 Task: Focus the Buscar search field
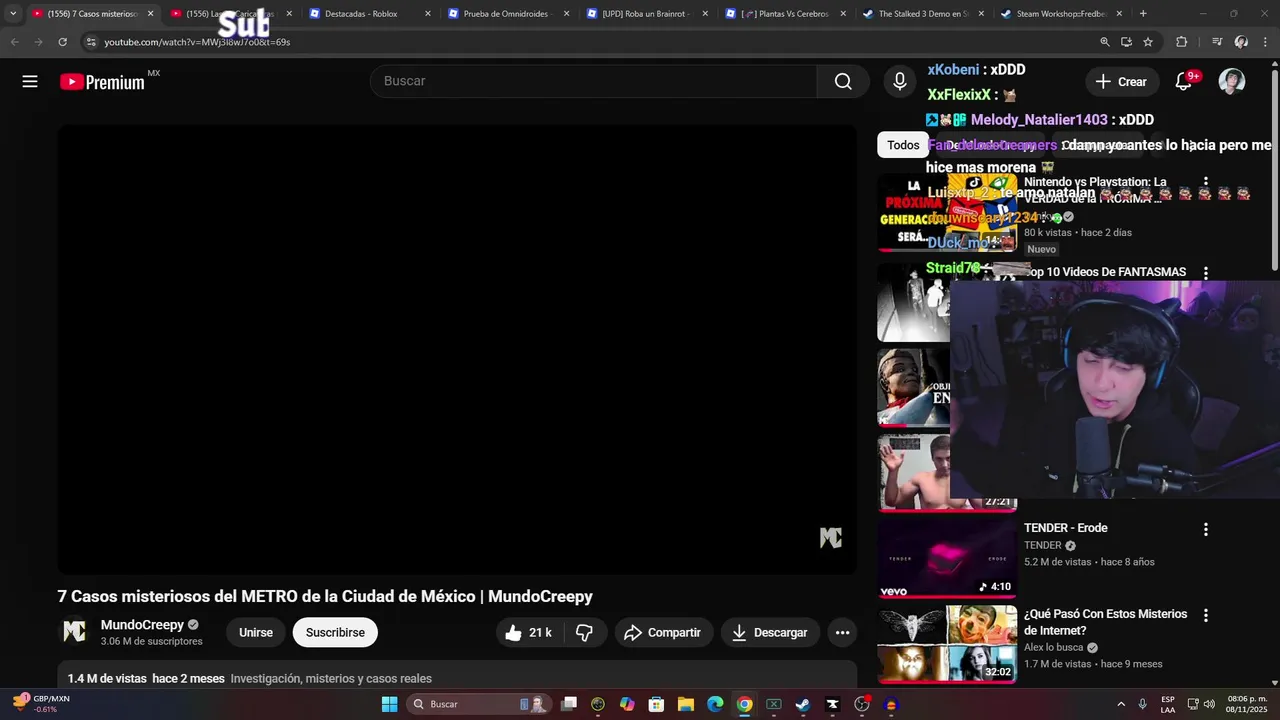click(594, 81)
